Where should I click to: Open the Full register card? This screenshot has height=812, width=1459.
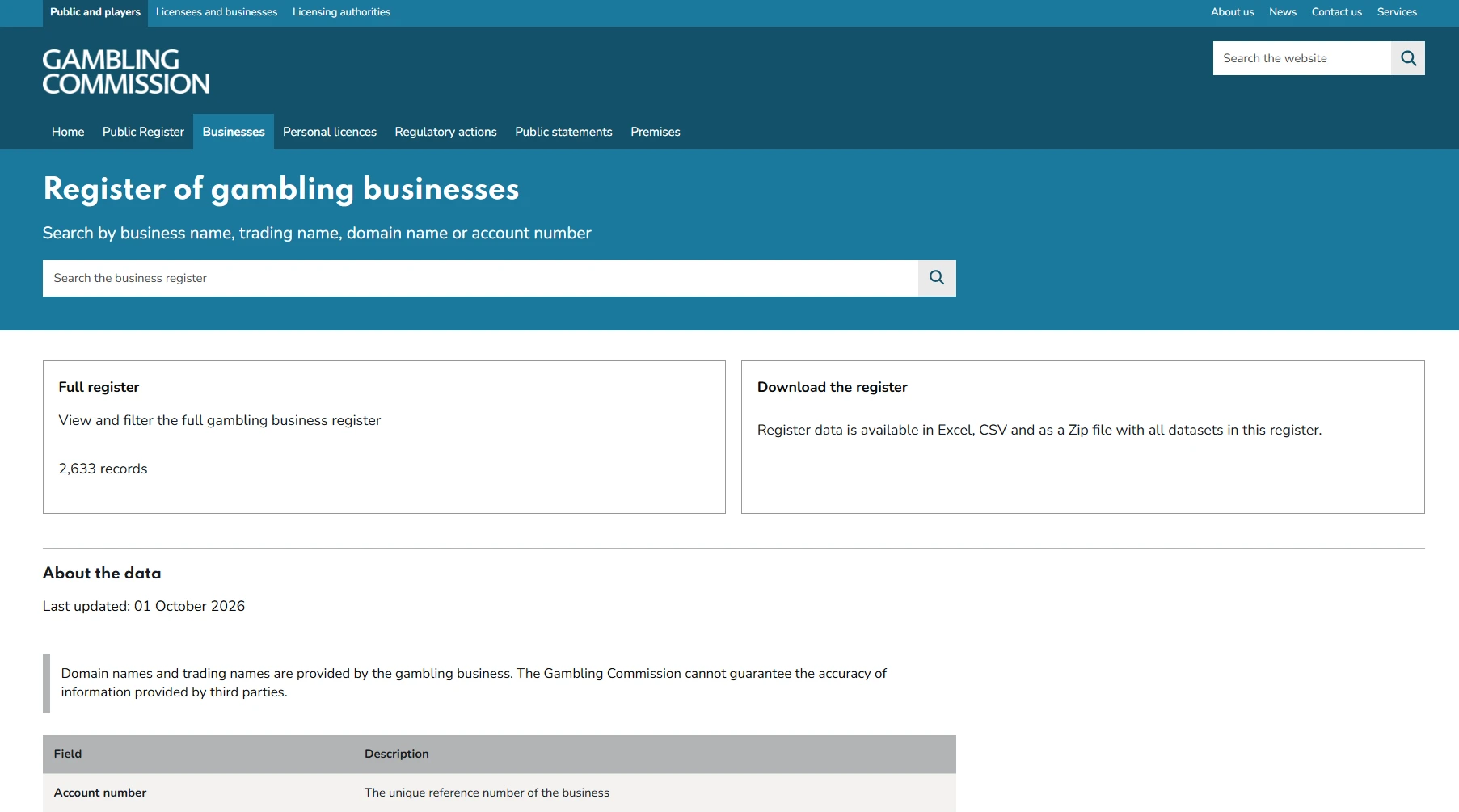coord(384,437)
